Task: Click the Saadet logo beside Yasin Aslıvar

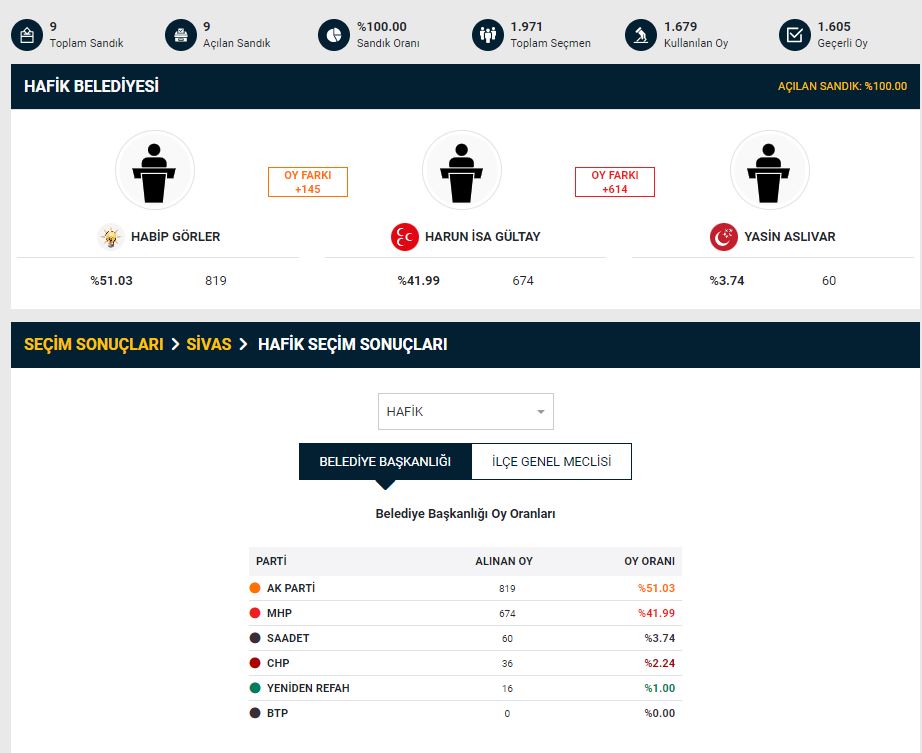Action: pyautogui.click(x=724, y=237)
